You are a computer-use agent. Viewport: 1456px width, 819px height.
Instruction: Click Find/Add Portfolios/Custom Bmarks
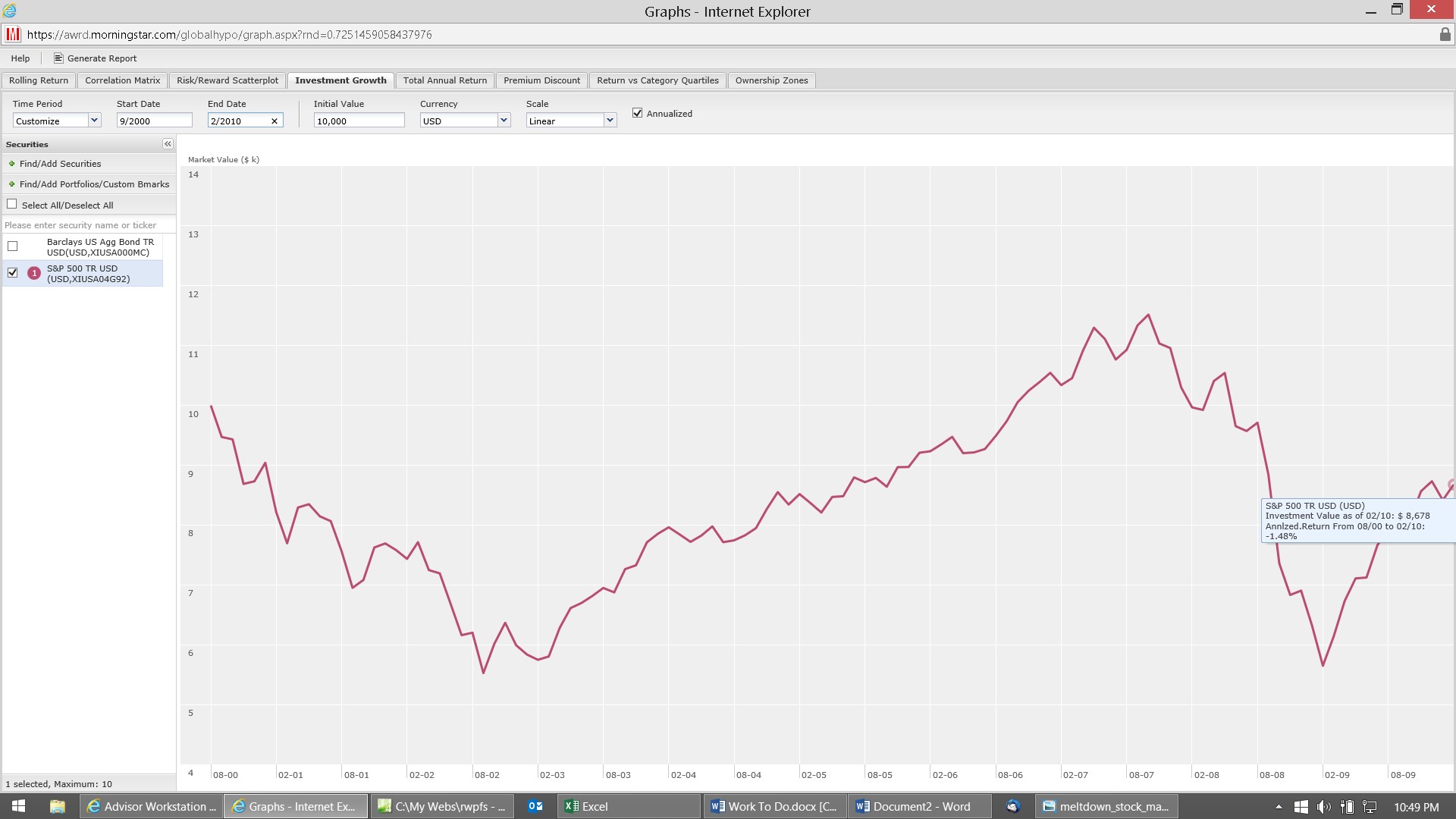click(x=94, y=184)
